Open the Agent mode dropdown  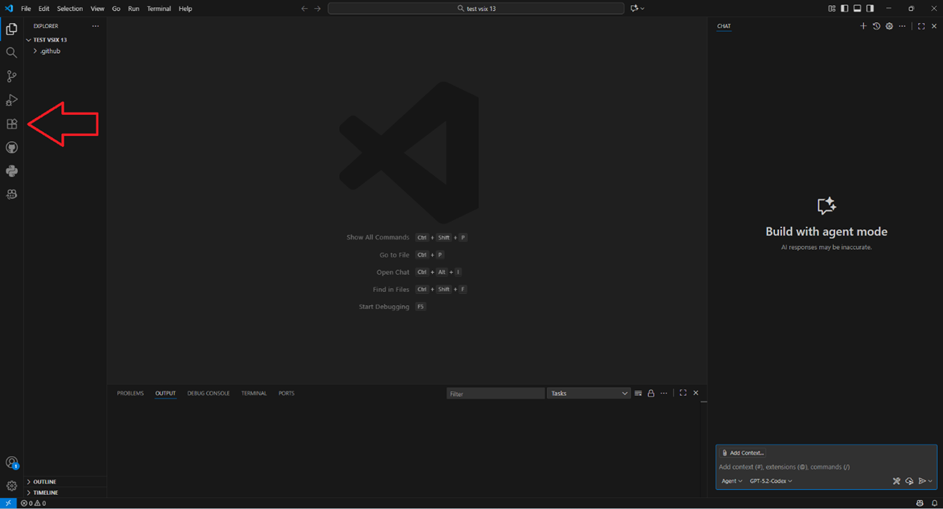coord(731,481)
